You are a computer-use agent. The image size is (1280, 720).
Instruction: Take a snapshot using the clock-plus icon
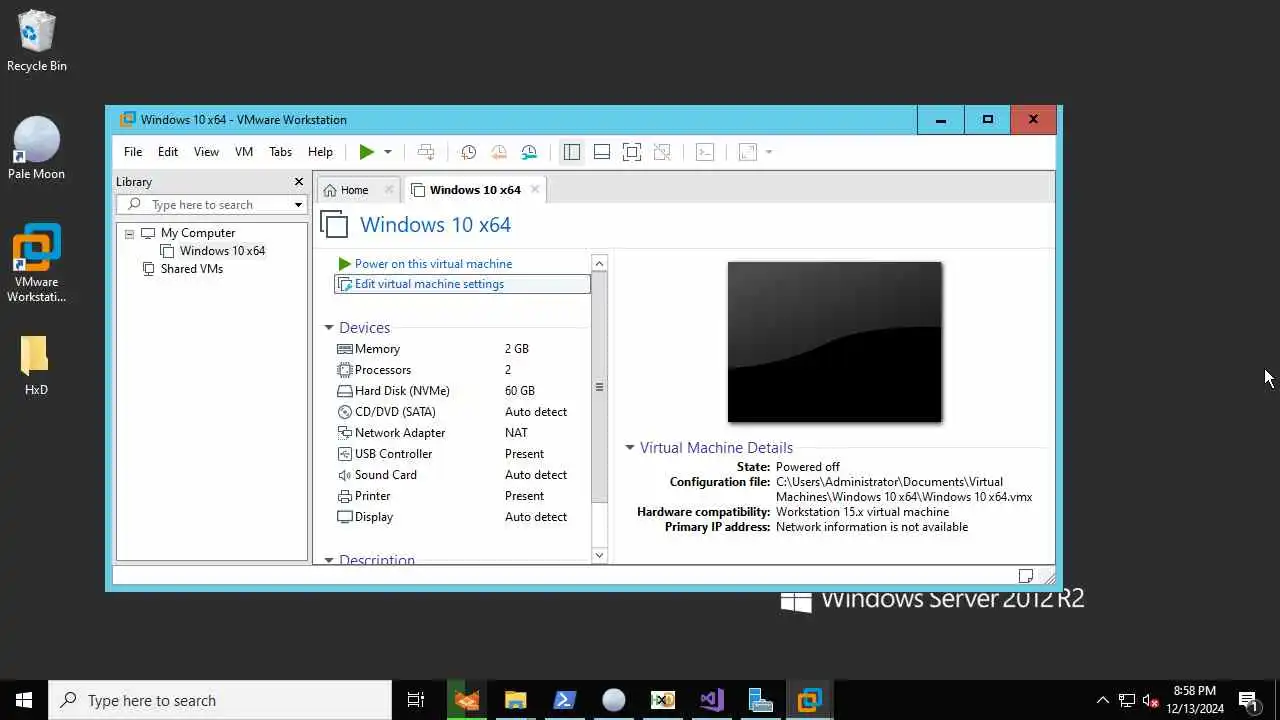pos(468,152)
